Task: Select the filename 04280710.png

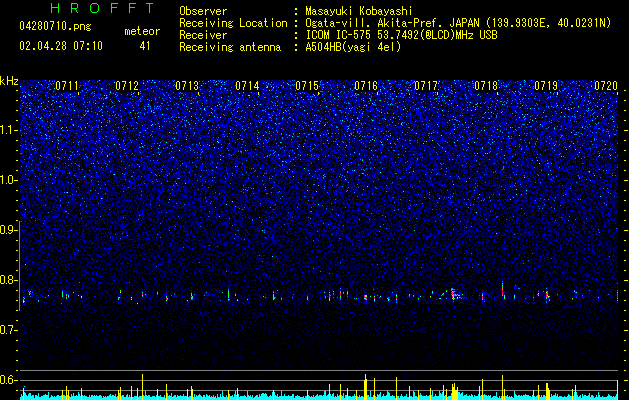Action: [55, 27]
